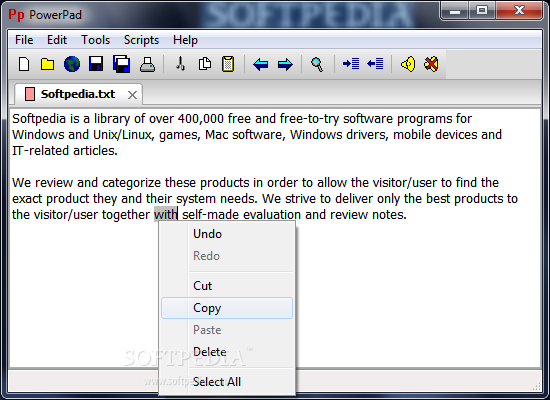The height and width of the screenshot is (400, 550).
Task: Click the window resize grip corner
Action: (536, 386)
